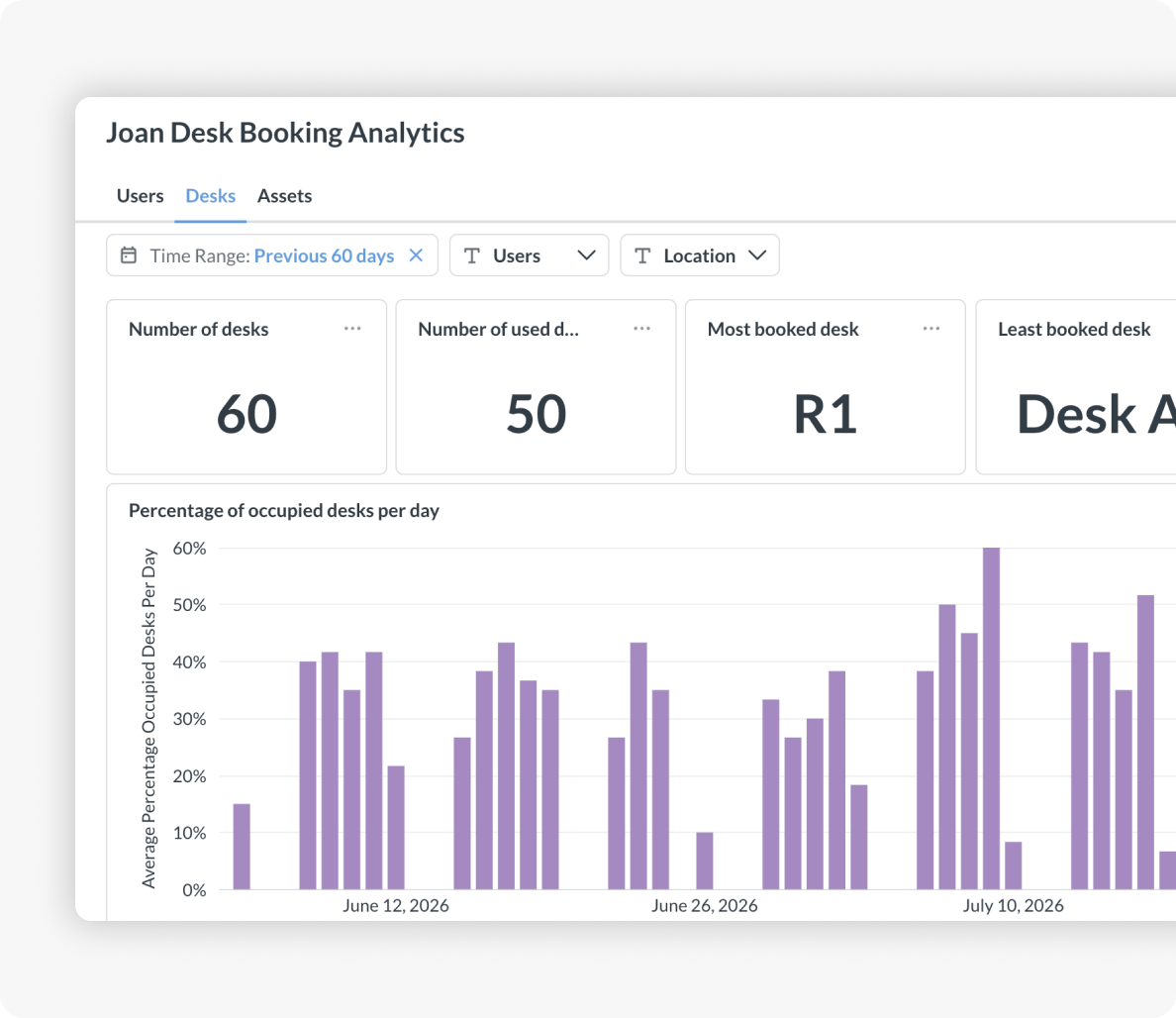The width and height of the screenshot is (1176, 1018).
Task: Click the text icon in Users filter
Action: click(x=472, y=255)
